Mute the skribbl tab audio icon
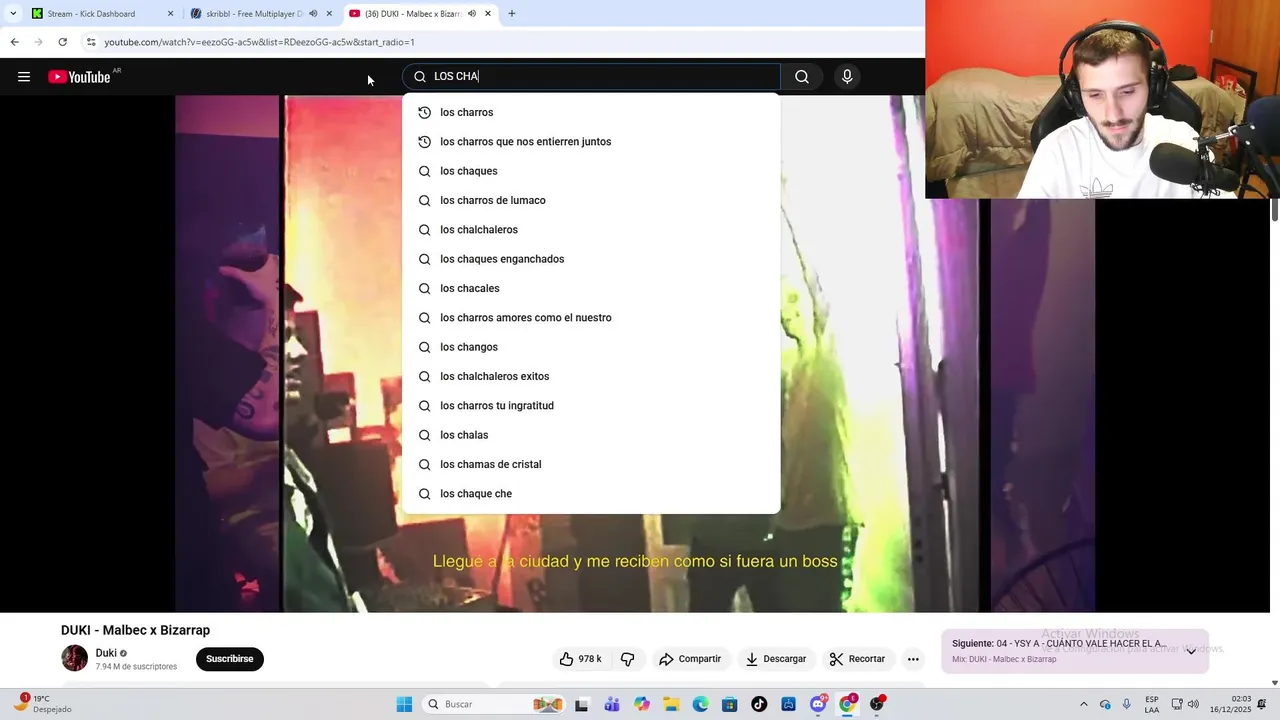The image size is (1280, 720). click(313, 14)
